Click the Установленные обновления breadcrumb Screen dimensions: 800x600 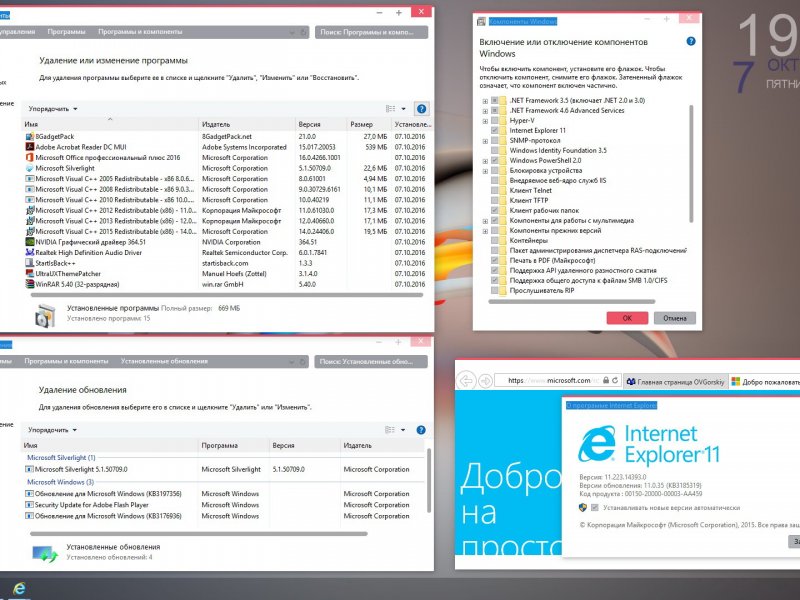point(164,361)
